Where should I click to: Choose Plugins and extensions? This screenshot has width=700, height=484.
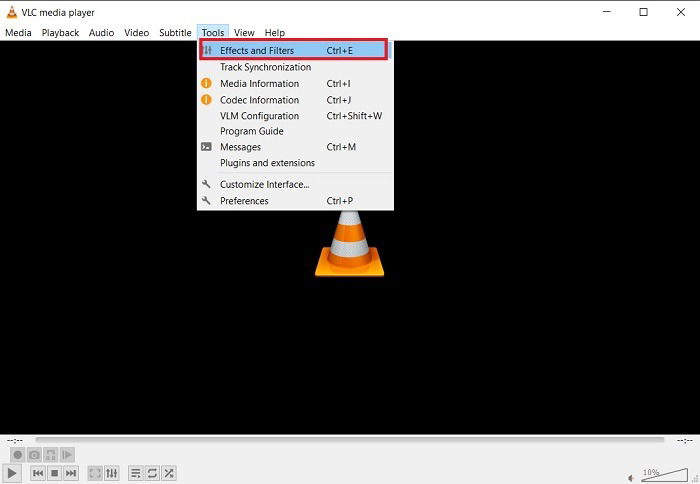(295, 163)
